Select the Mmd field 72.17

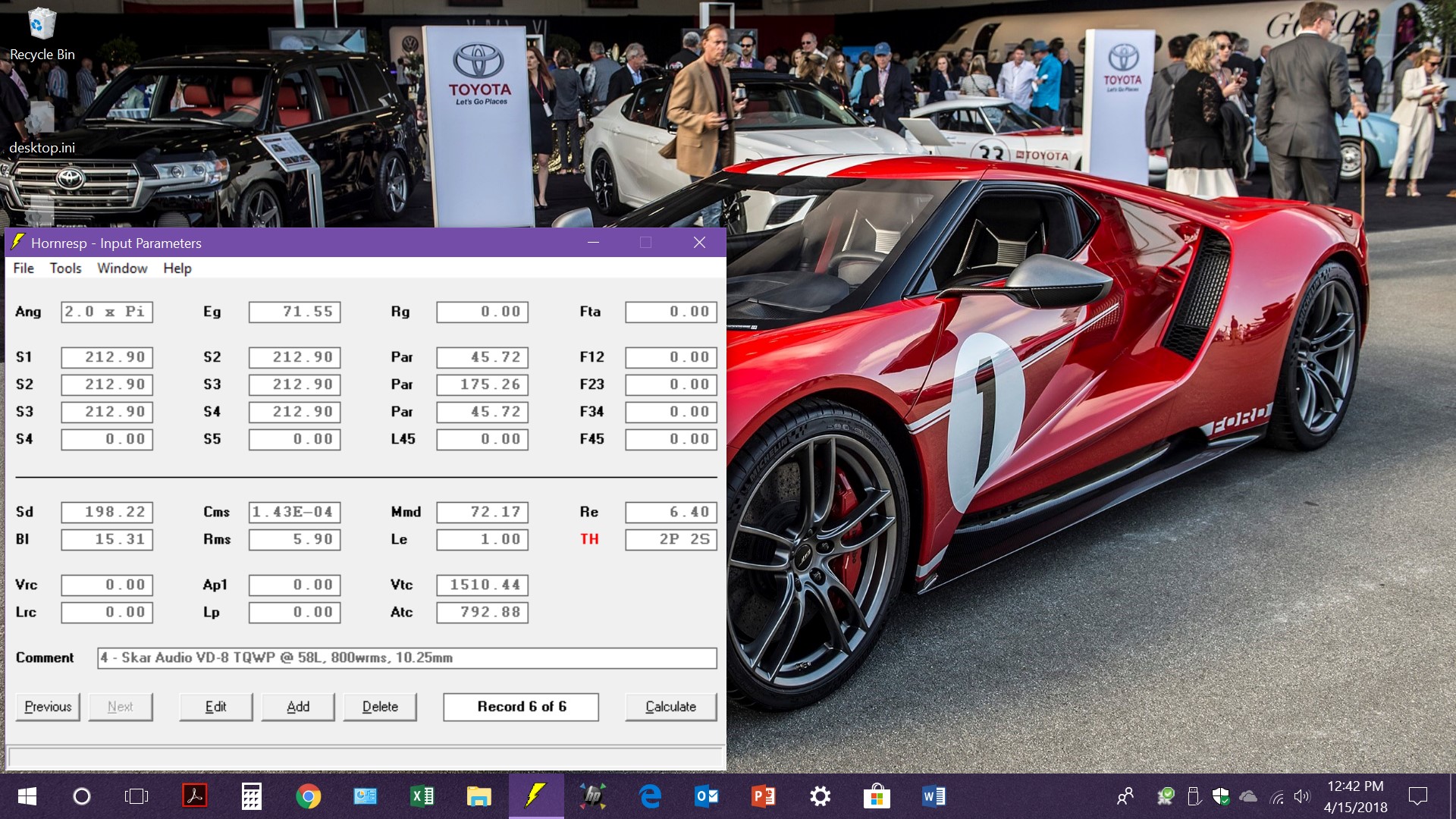[x=482, y=512]
